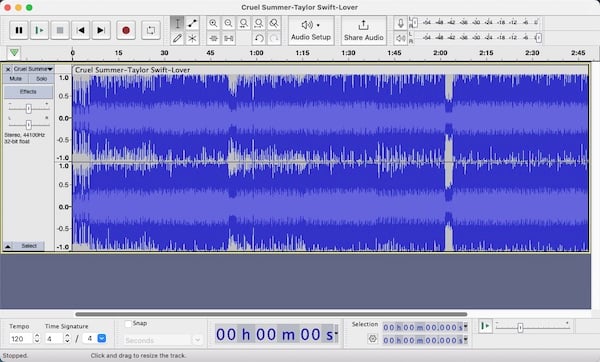Toggle the Loop playback button
600x362 pixels.
(x=151, y=30)
